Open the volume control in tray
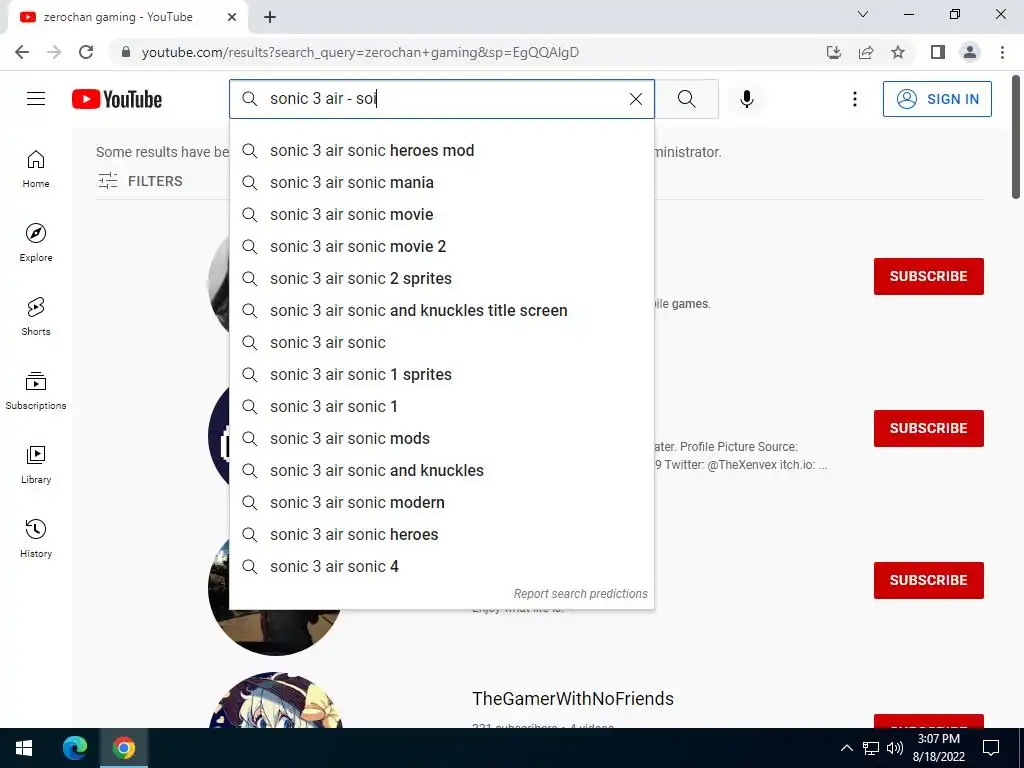 tap(895, 748)
